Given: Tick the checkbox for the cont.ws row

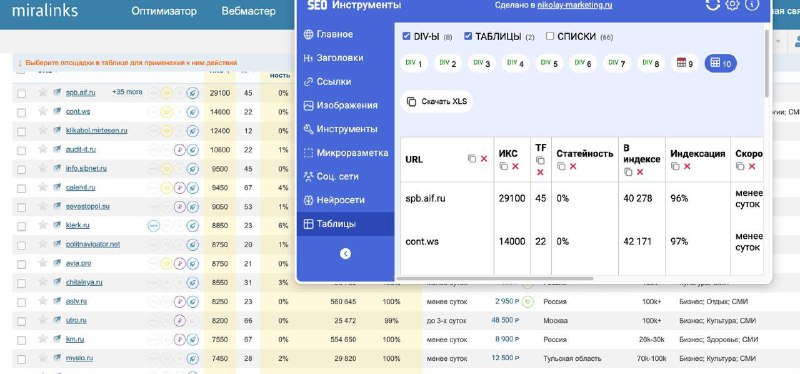Looking at the screenshot, I should [x=21, y=113].
